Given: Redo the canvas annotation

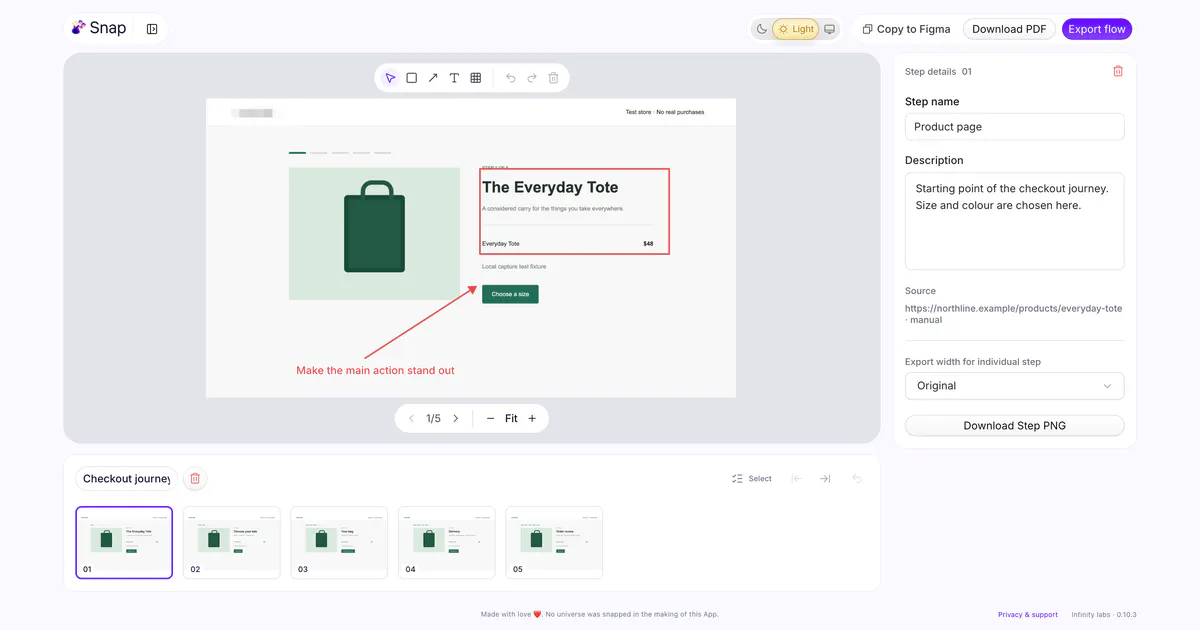Looking at the screenshot, I should pyautogui.click(x=532, y=78).
